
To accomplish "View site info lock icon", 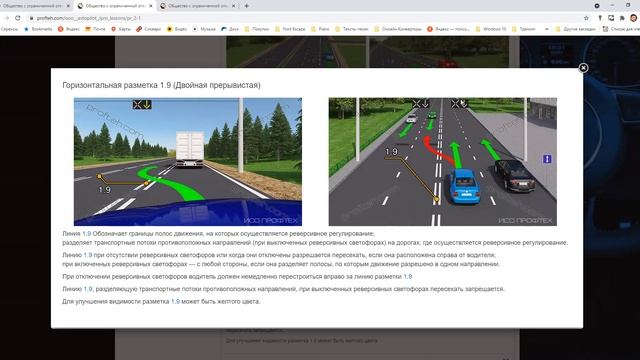I will 31,18.
